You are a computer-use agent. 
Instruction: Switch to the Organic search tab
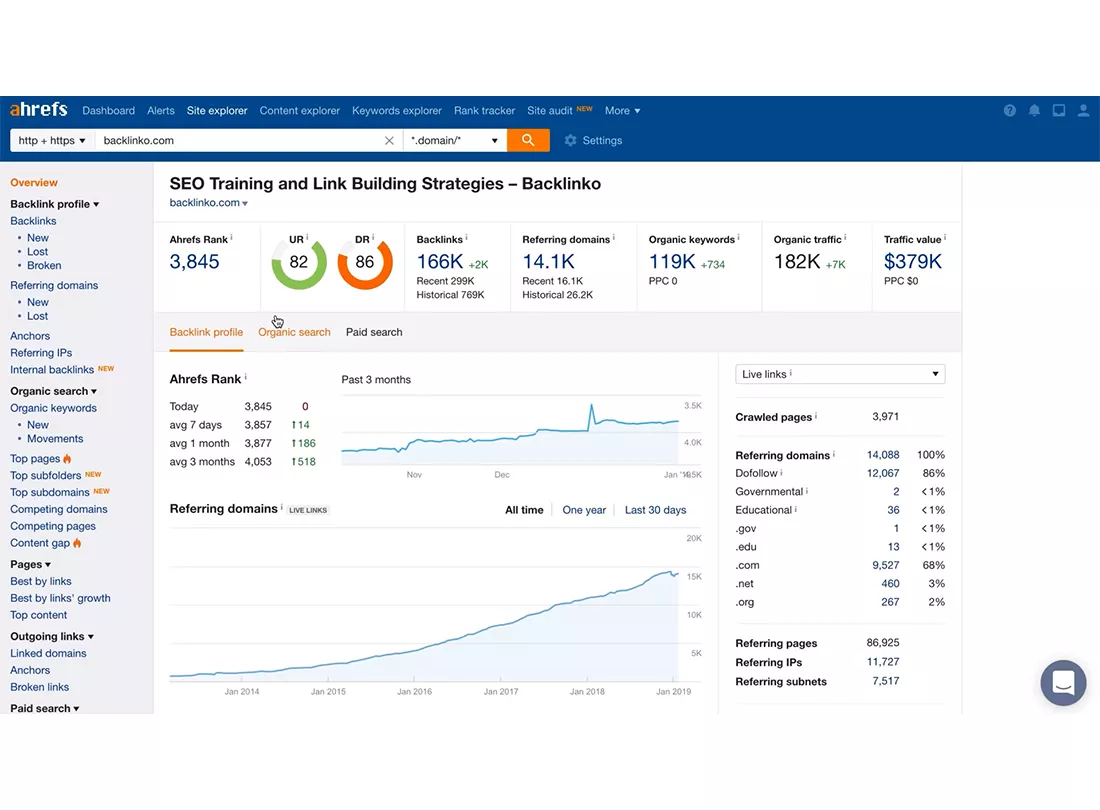tap(294, 332)
